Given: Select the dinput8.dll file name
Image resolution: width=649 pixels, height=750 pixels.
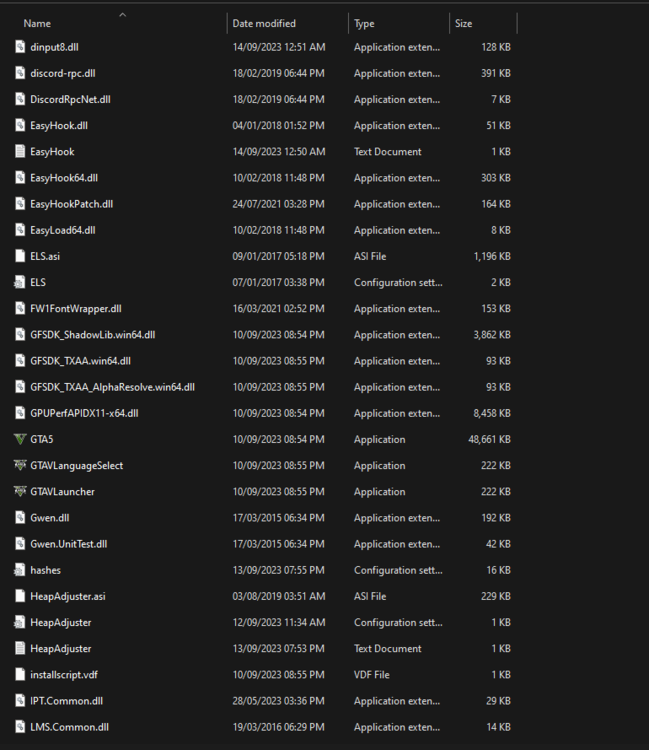Looking at the screenshot, I should 55,47.
